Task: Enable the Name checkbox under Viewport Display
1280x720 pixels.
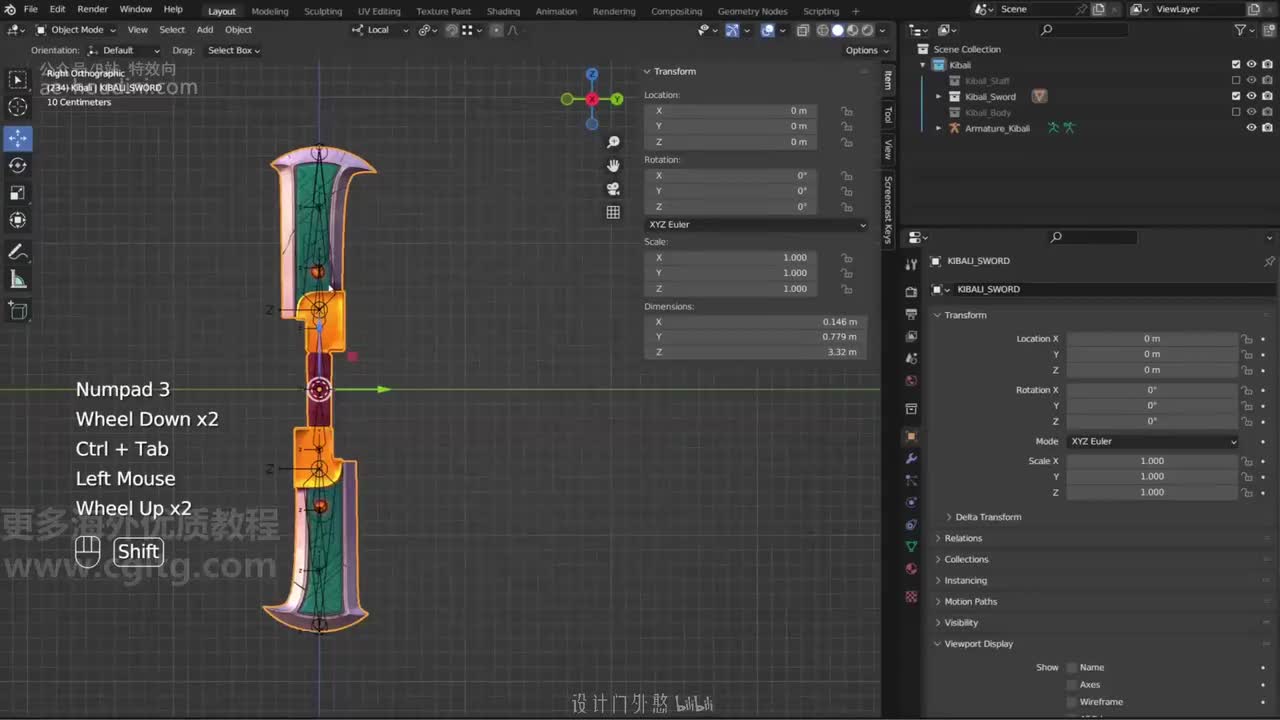Action: tap(1072, 667)
